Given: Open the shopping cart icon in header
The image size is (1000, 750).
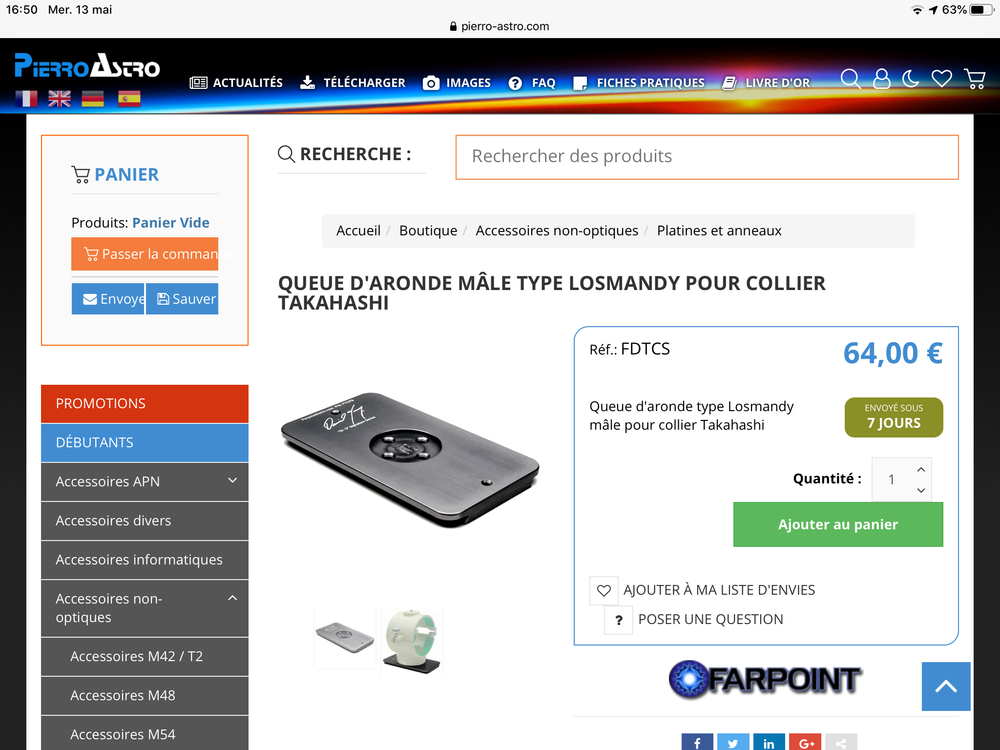Looking at the screenshot, I should click(974, 79).
